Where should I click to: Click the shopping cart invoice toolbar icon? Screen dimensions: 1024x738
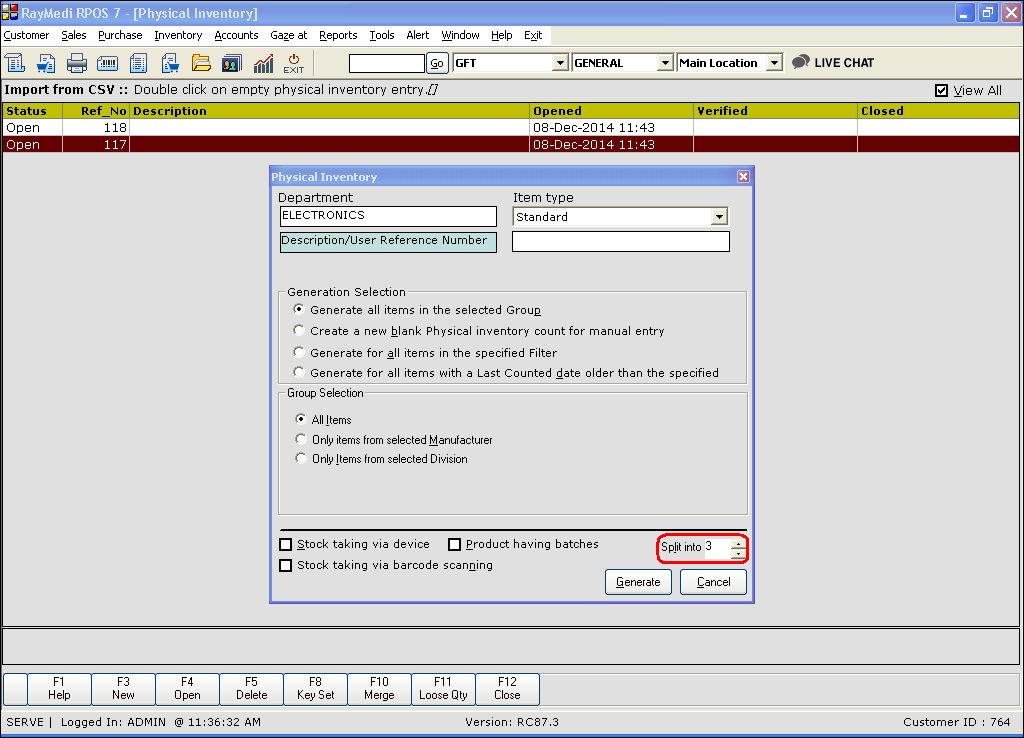pyautogui.click(x=46, y=63)
